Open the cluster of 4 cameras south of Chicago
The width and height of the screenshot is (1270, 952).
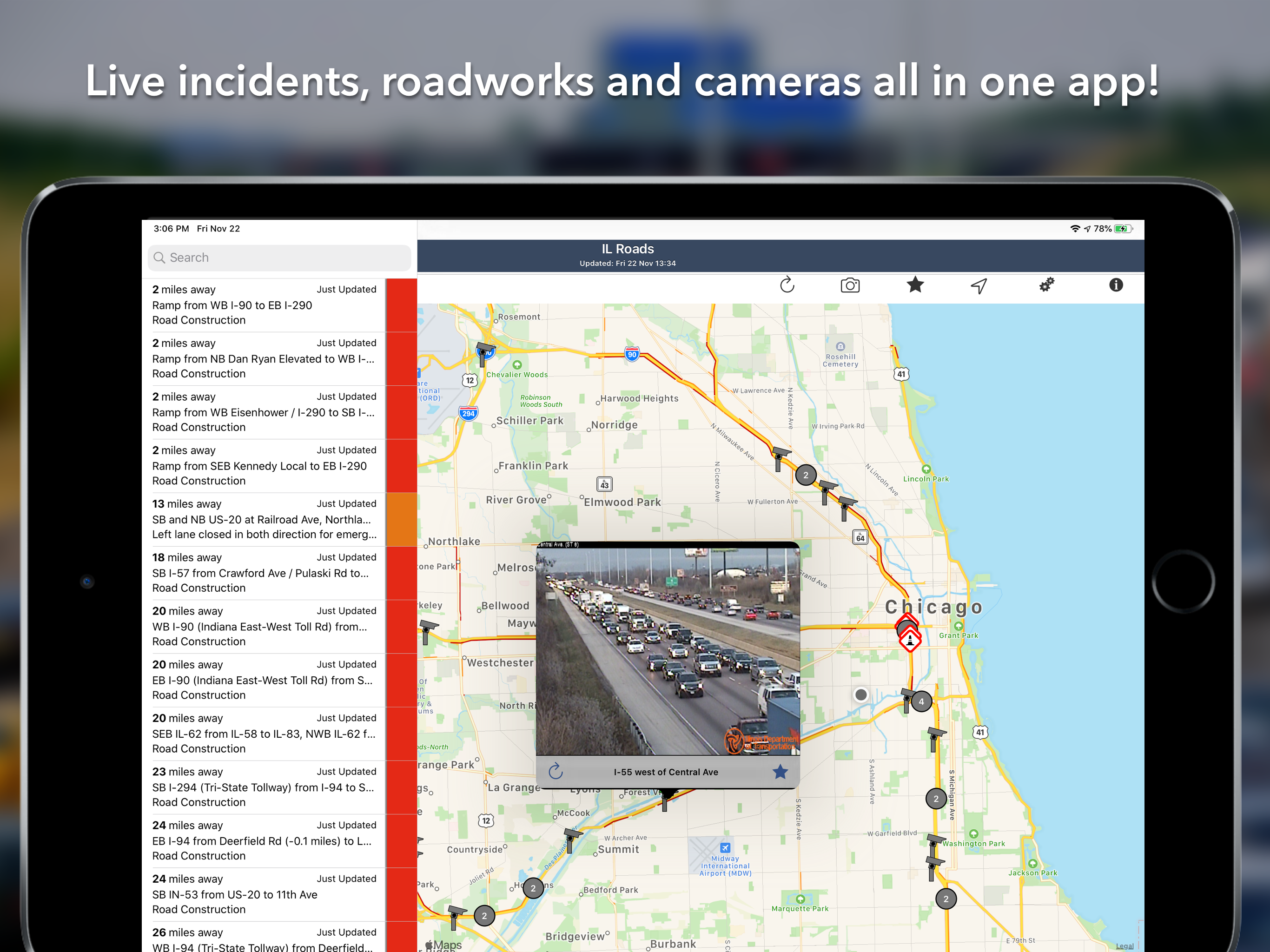point(921,701)
